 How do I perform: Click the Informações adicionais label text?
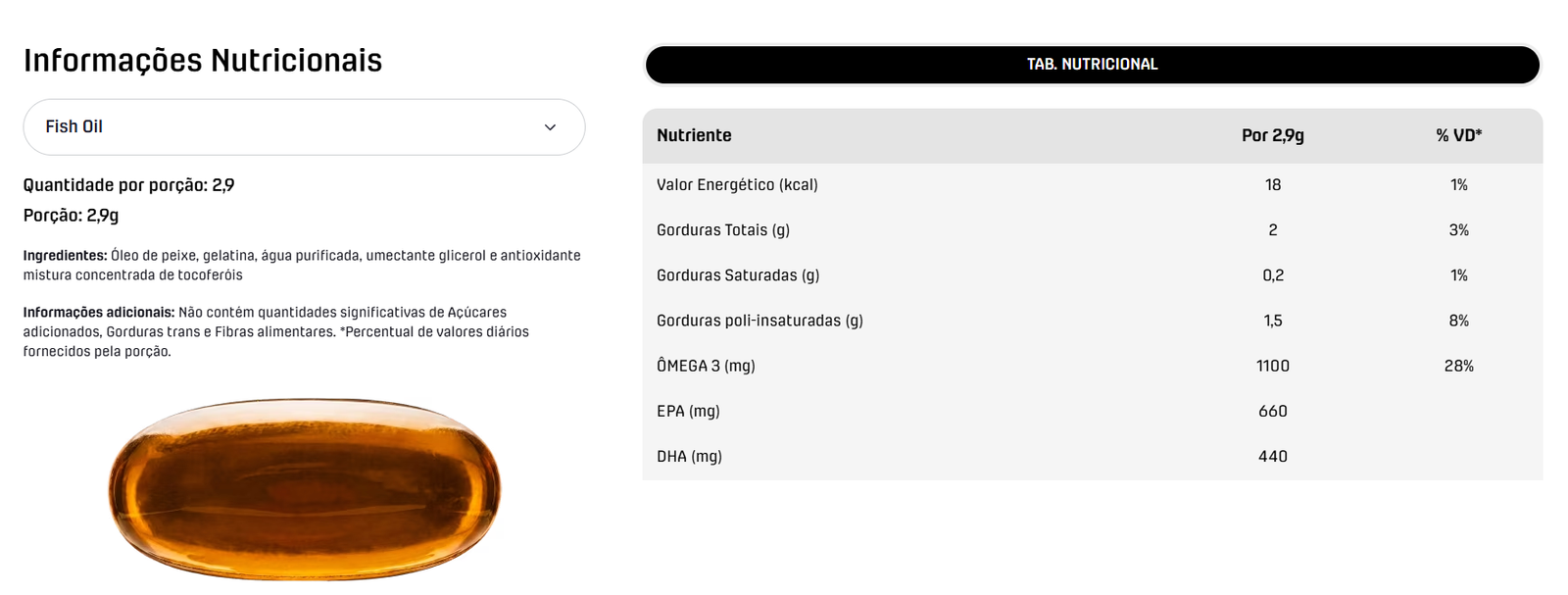click(x=99, y=312)
